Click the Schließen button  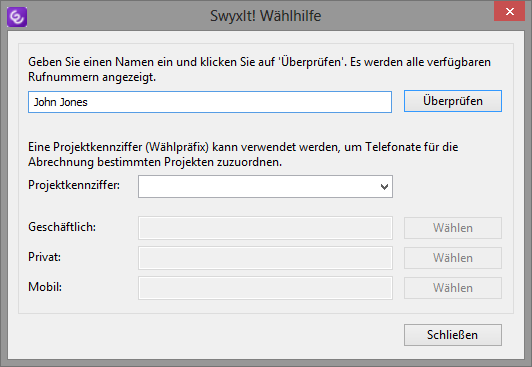tap(453, 335)
